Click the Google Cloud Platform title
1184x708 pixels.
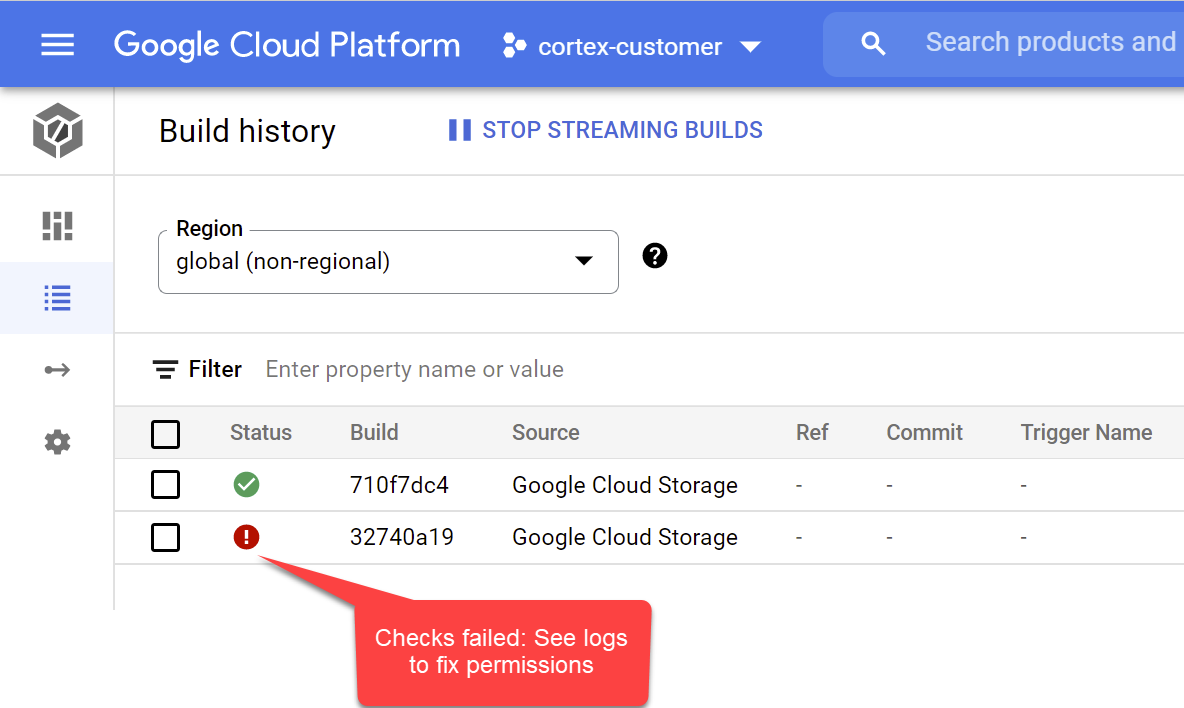(287, 45)
